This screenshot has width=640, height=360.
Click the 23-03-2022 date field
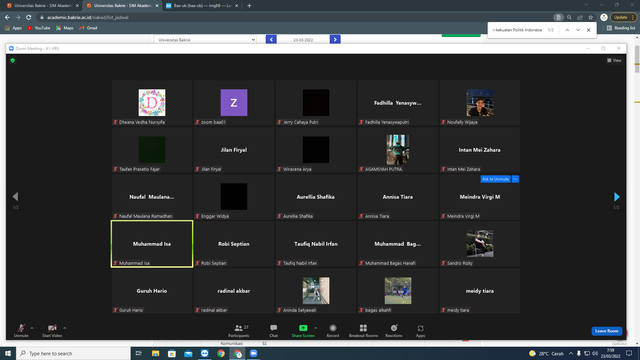point(303,40)
